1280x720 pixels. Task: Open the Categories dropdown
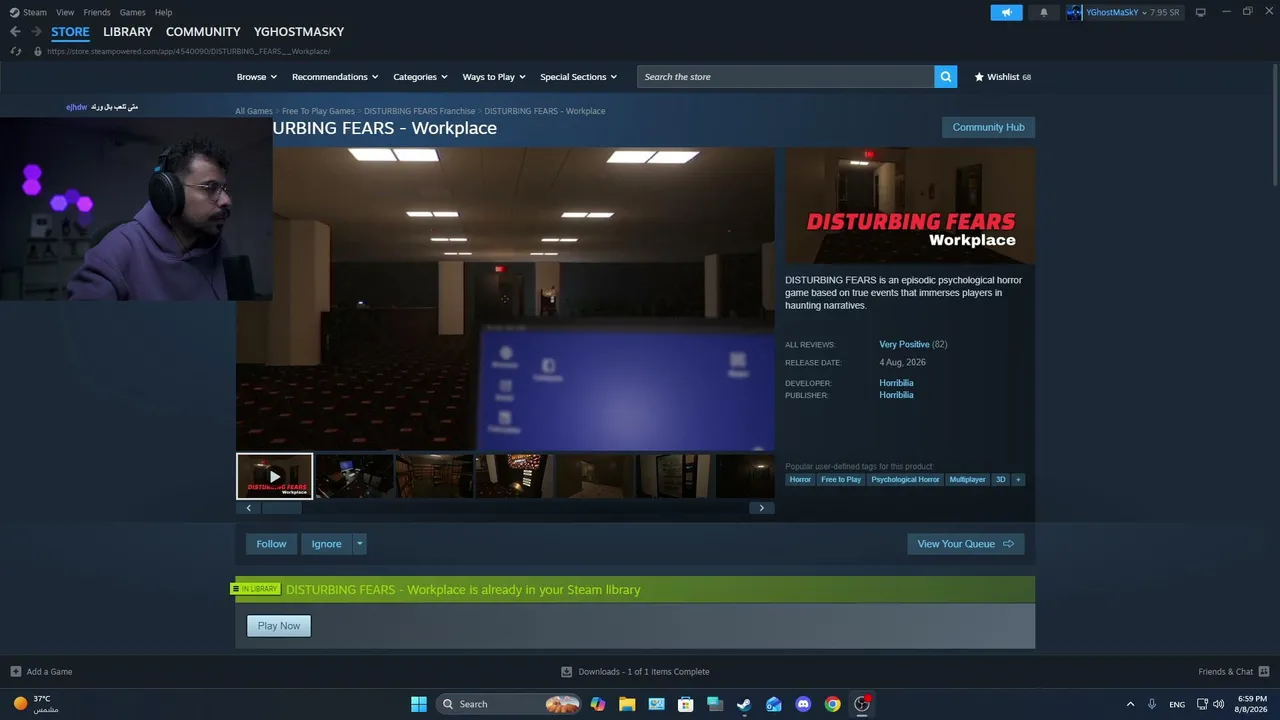pyautogui.click(x=420, y=77)
